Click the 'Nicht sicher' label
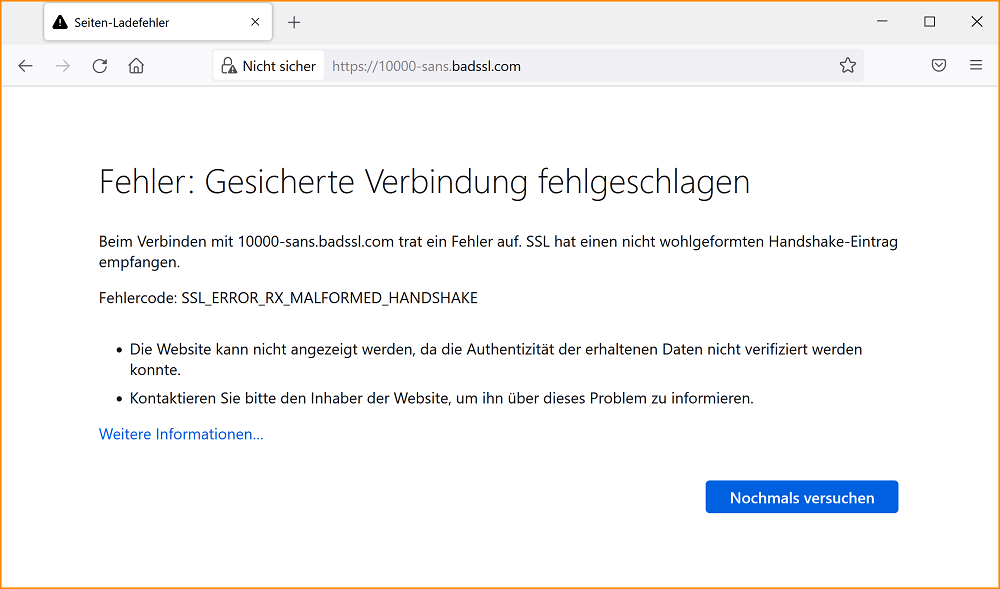1000x589 pixels. pyautogui.click(x=279, y=66)
